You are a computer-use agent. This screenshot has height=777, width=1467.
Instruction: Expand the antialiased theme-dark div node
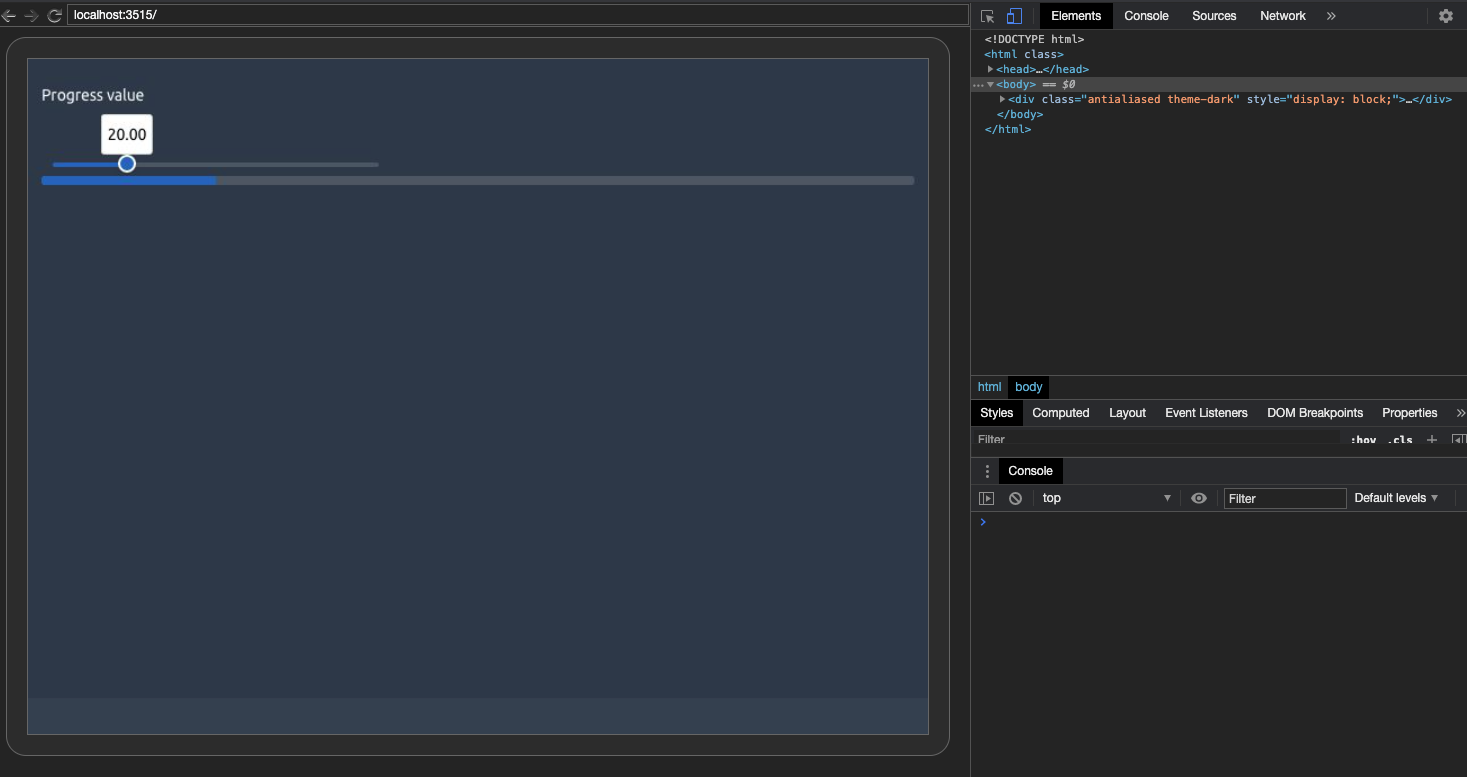(x=1003, y=99)
